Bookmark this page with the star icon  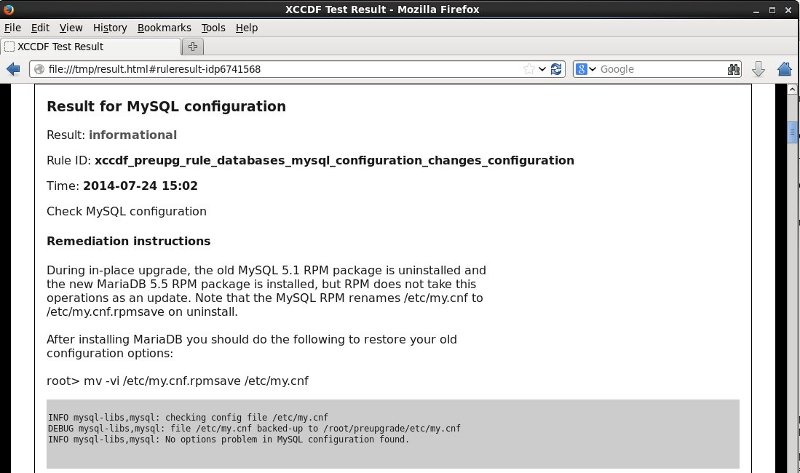(x=529, y=69)
